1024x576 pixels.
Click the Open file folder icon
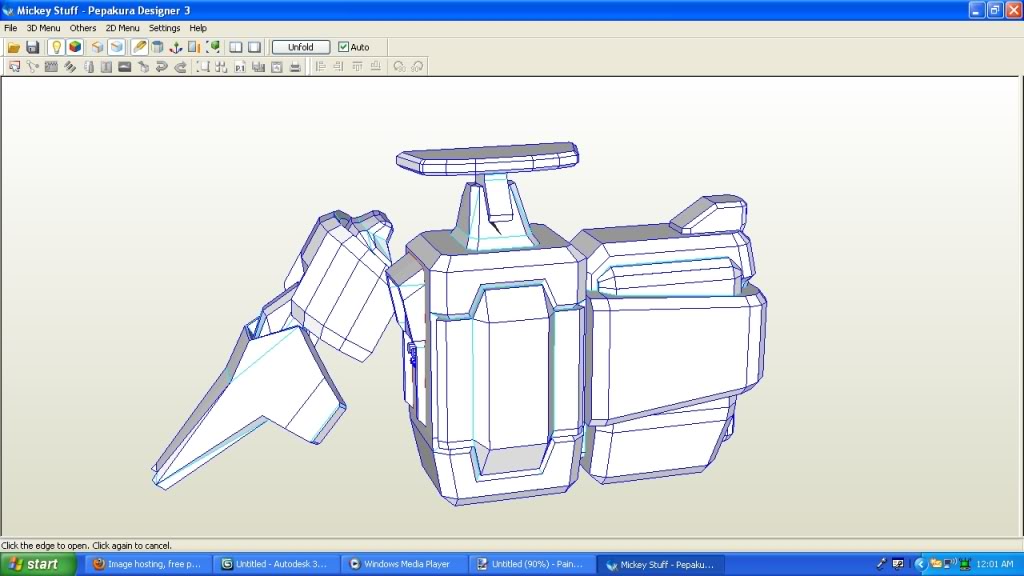point(14,47)
